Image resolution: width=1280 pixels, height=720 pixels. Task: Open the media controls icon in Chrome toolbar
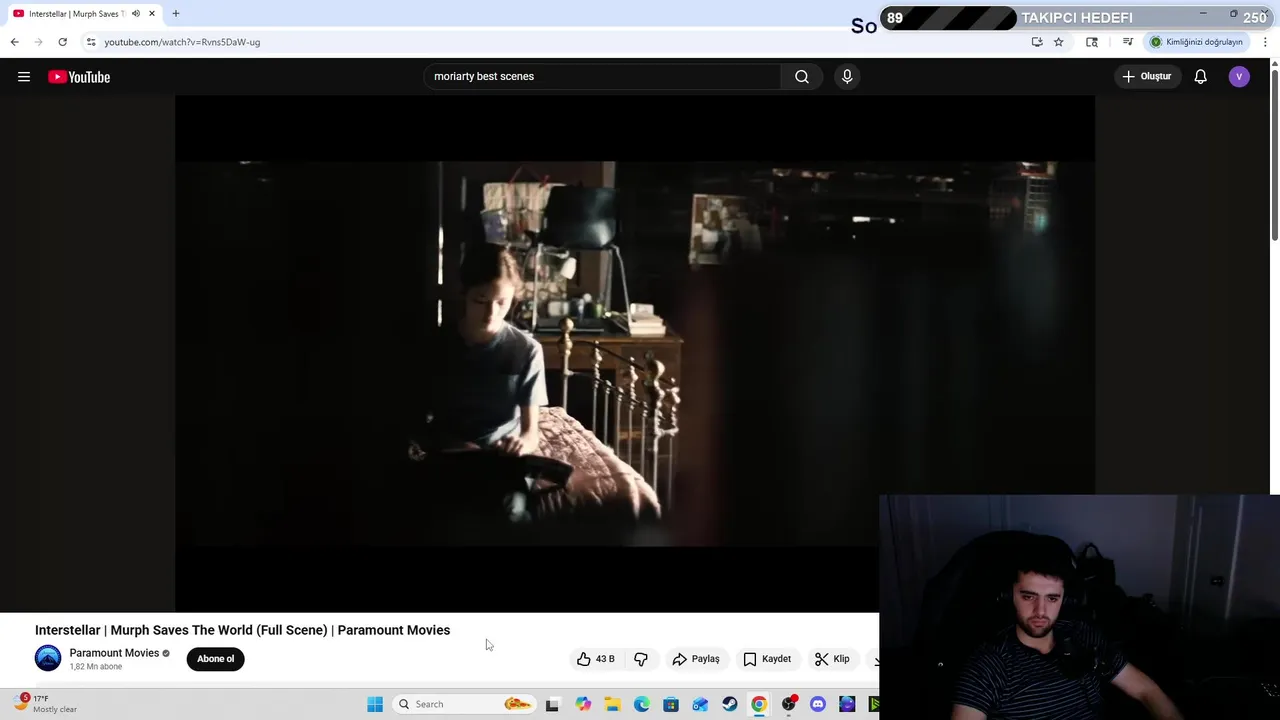click(x=1128, y=42)
